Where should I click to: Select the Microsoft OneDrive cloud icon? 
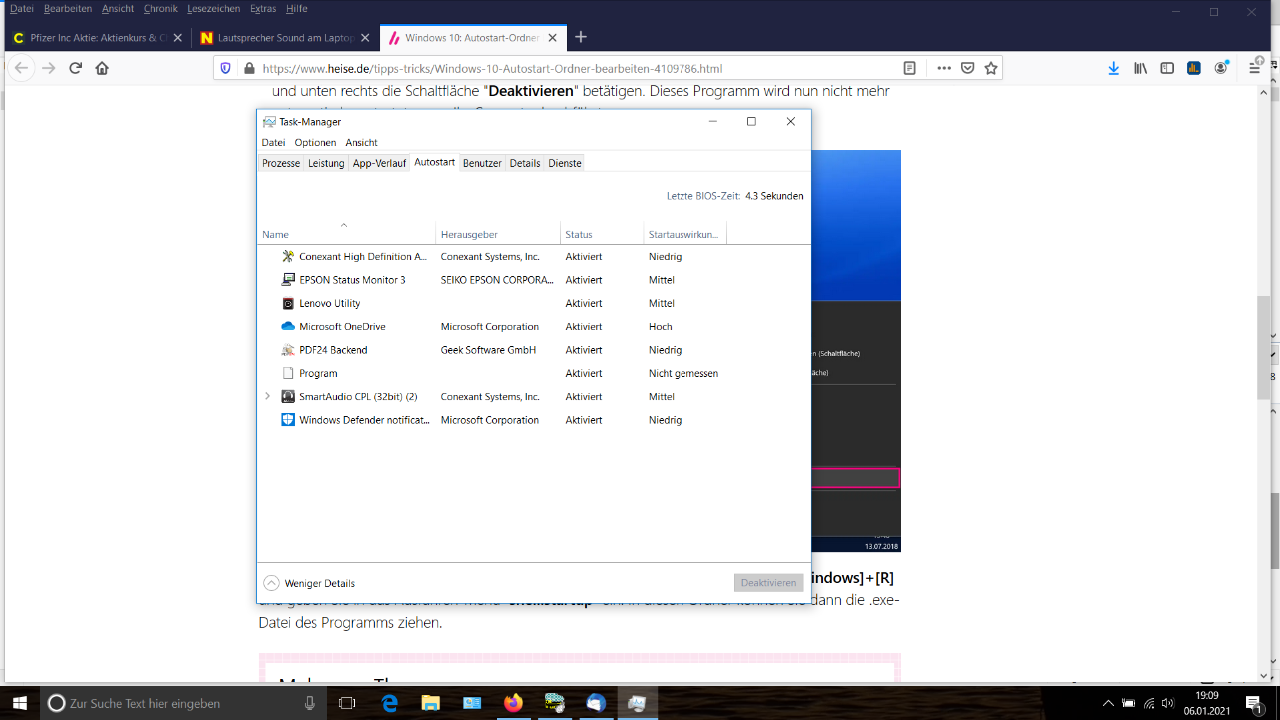[x=288, y=327]
